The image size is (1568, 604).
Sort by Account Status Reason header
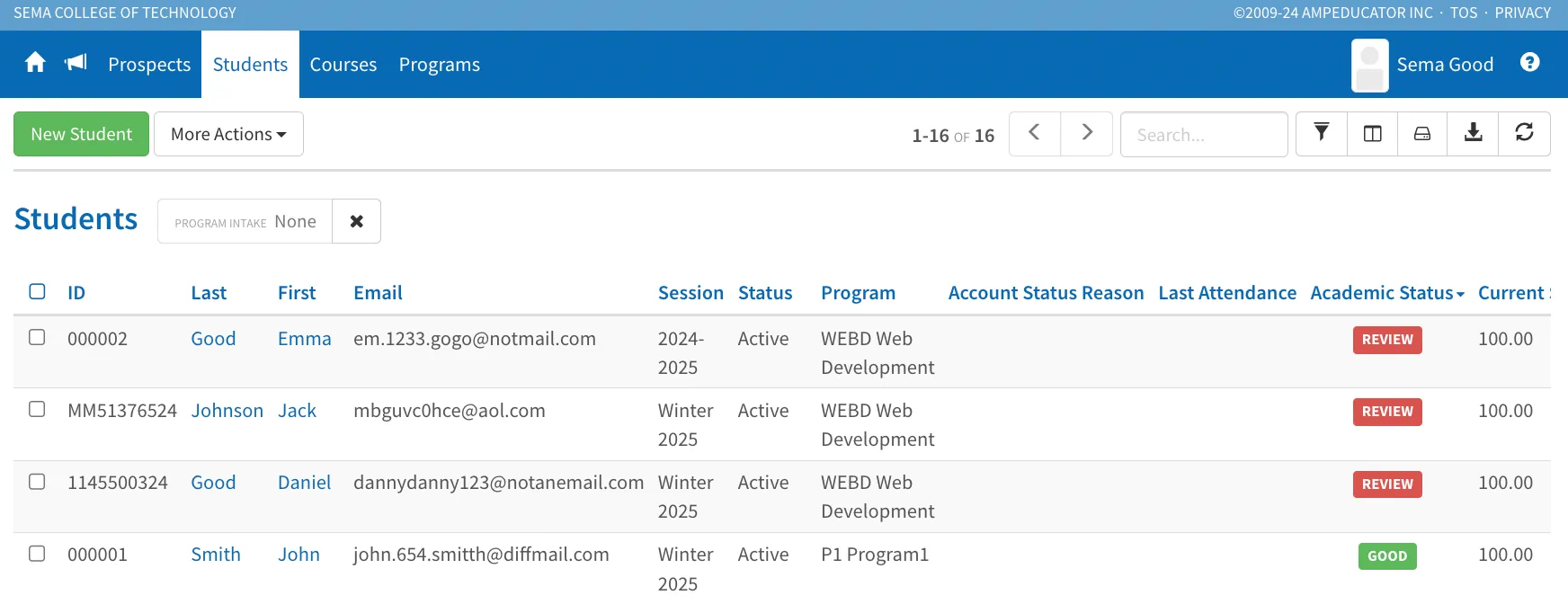click(x=1046, y=293)
